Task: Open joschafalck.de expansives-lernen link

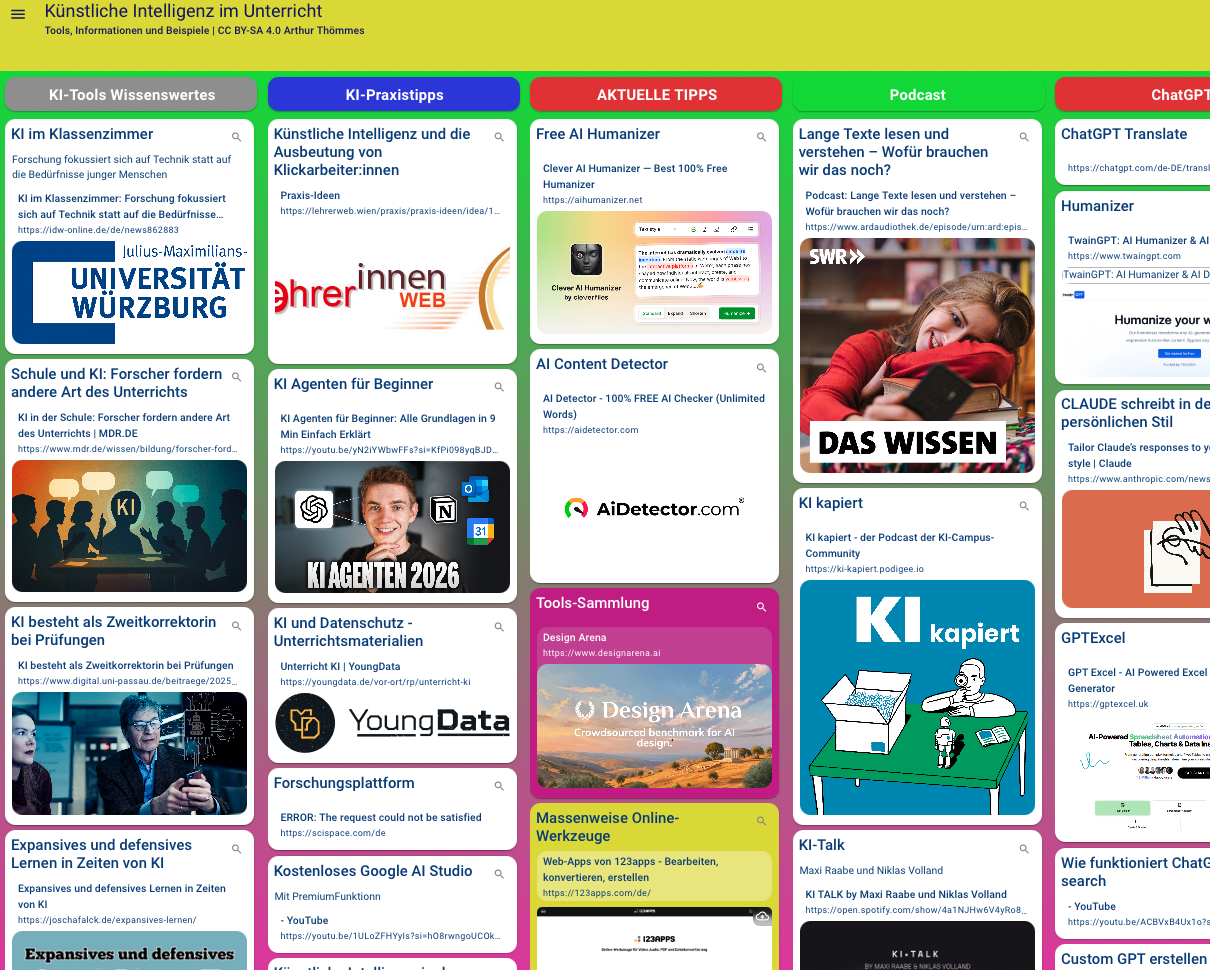Action: (107, 920)
